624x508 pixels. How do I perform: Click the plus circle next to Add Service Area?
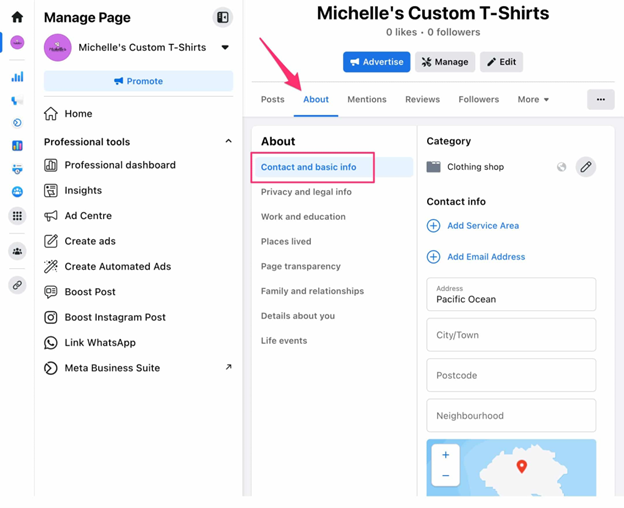tap(433, 226)
